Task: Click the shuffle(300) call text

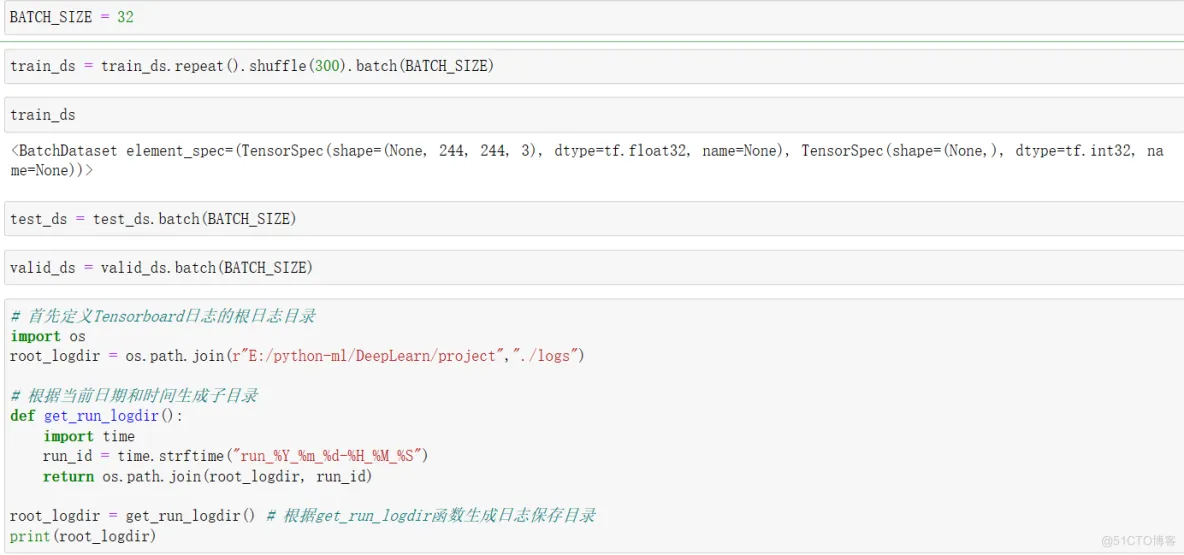Action: pyautogui.click(x=296, y=66)
